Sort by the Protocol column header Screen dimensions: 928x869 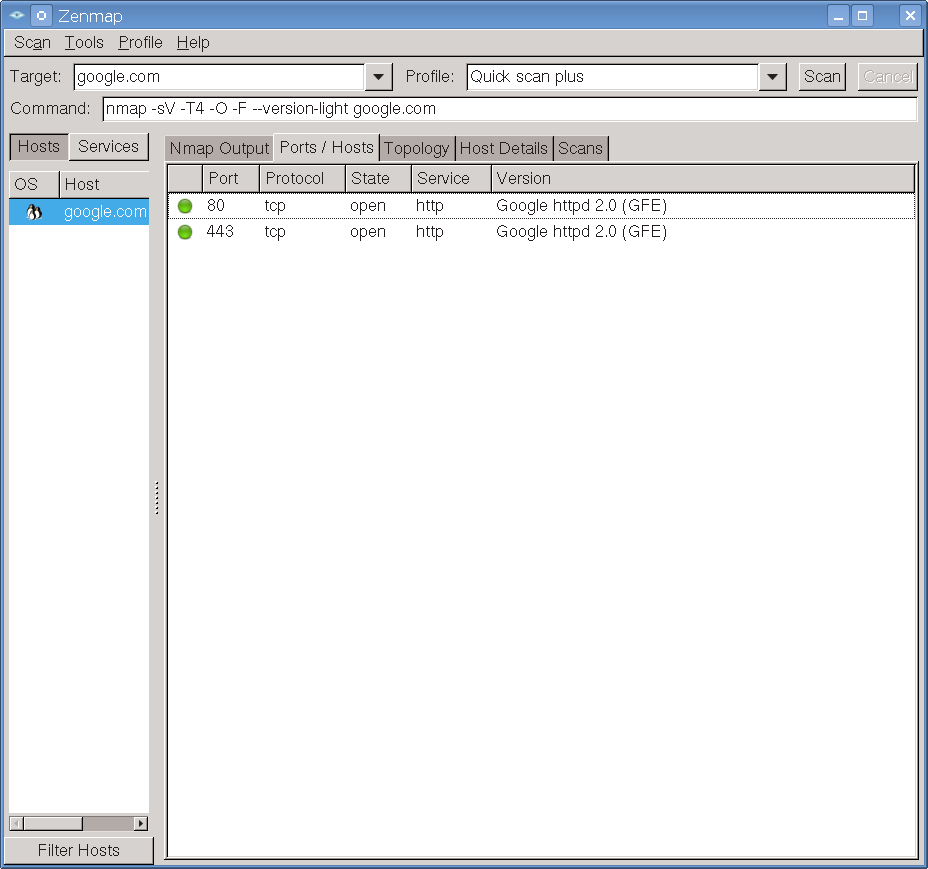[x=302, y=179]
